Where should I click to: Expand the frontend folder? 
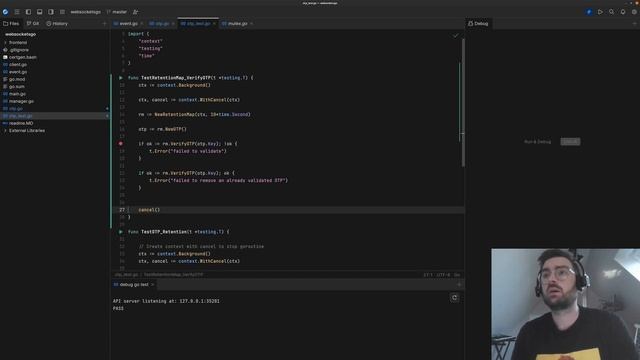[x=5, y=42]
